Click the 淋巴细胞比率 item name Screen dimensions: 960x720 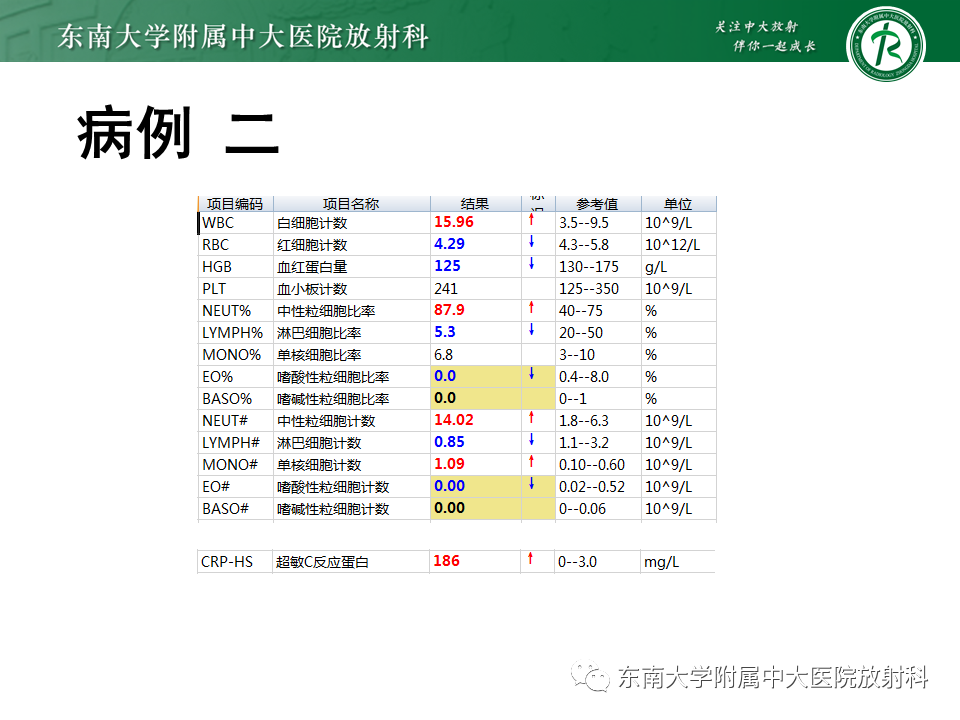click(x=319, y=334)
